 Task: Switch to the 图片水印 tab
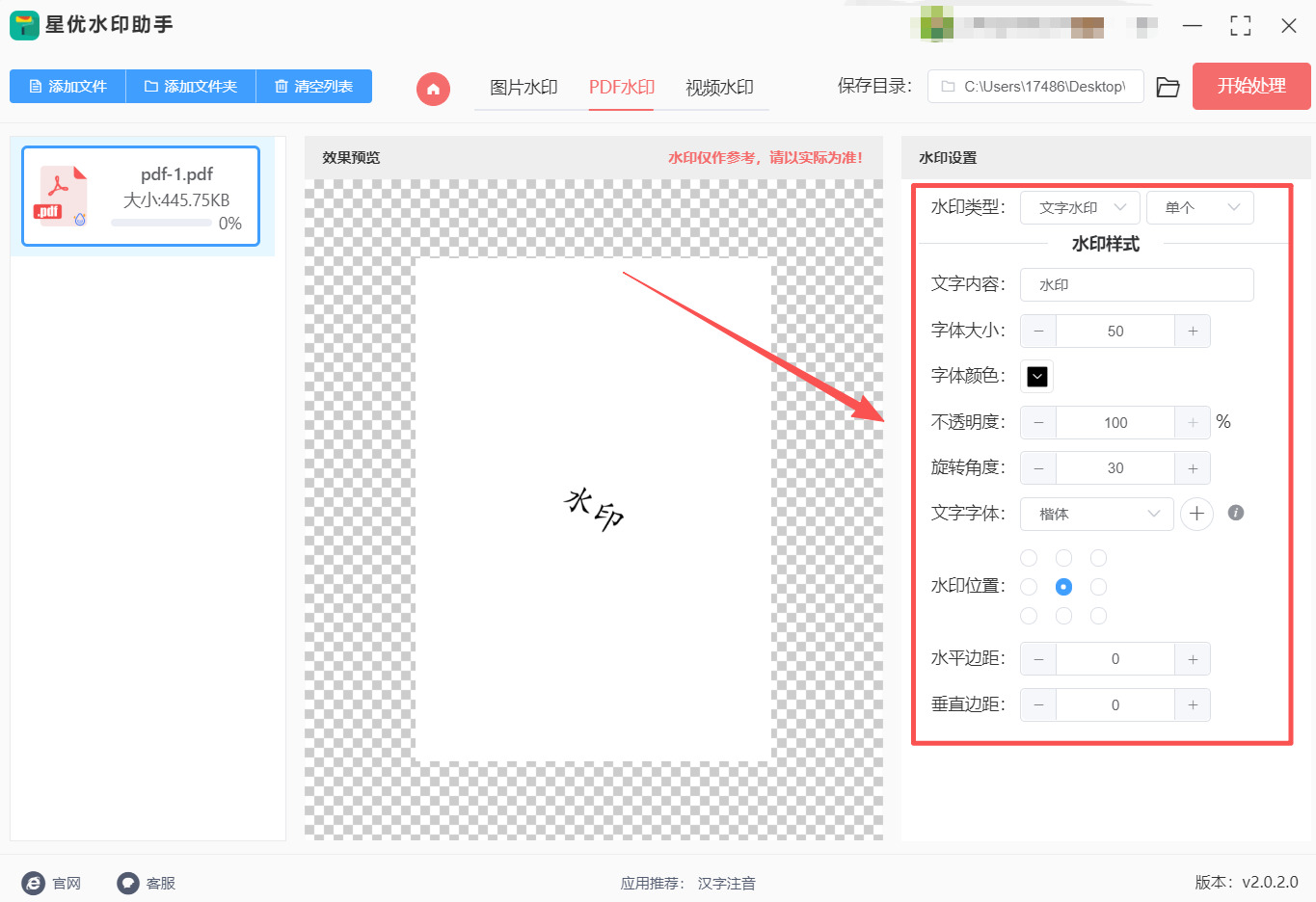pos(524,88)
